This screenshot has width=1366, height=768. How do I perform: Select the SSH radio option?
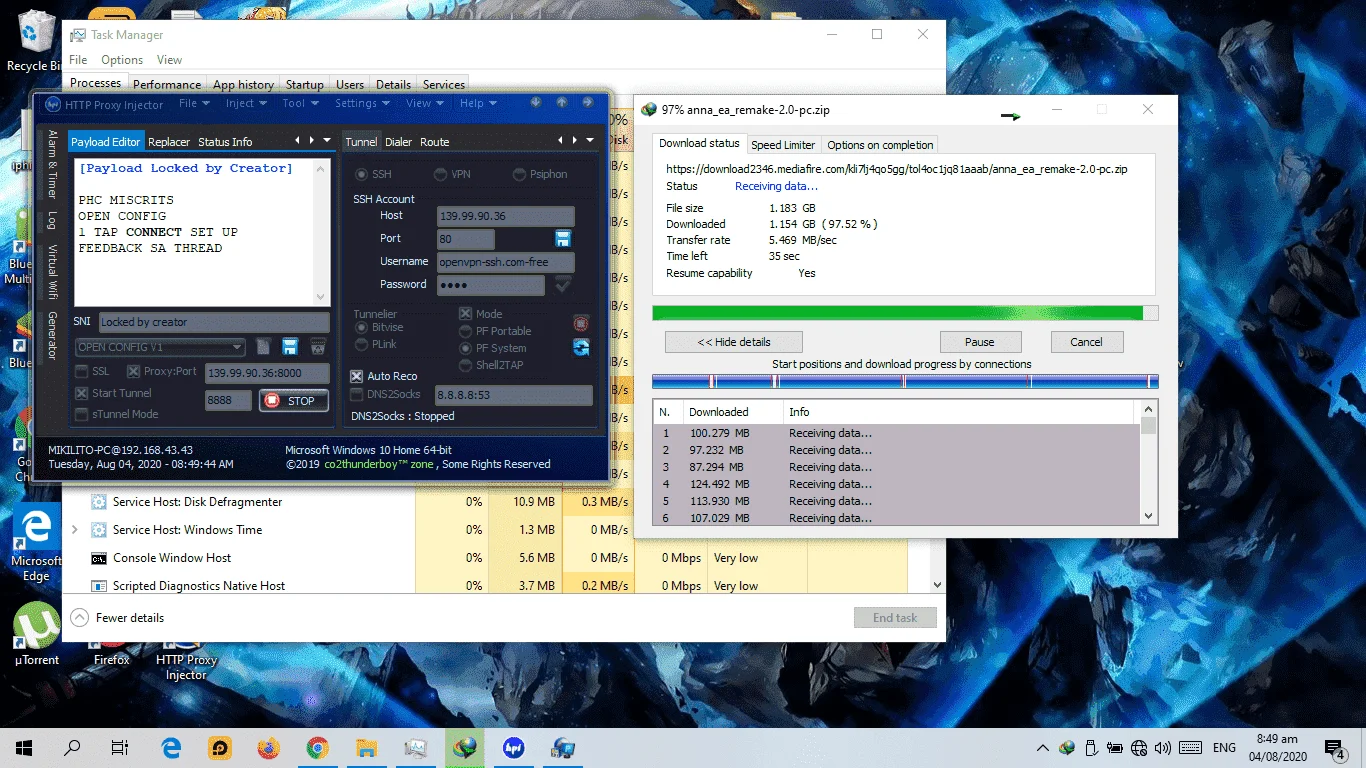tap(373, 174)
